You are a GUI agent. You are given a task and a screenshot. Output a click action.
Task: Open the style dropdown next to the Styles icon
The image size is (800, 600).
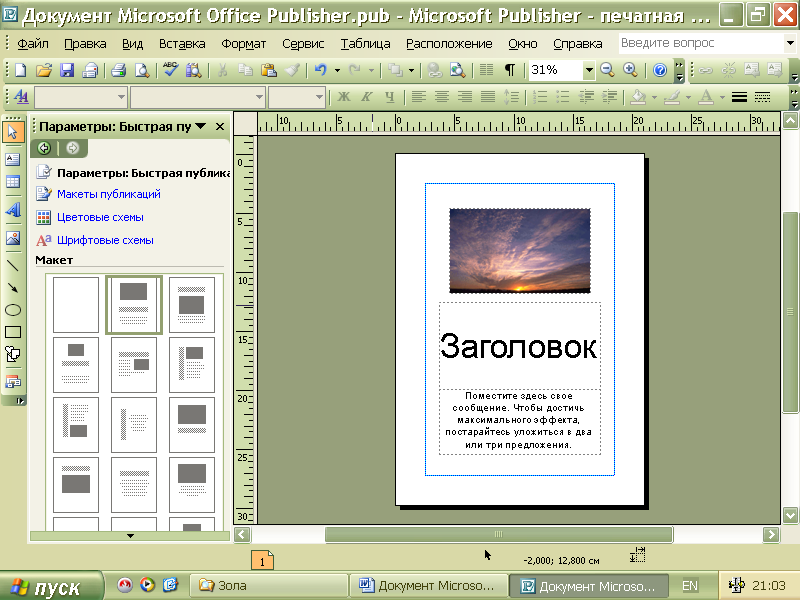(x=121, y=96)
